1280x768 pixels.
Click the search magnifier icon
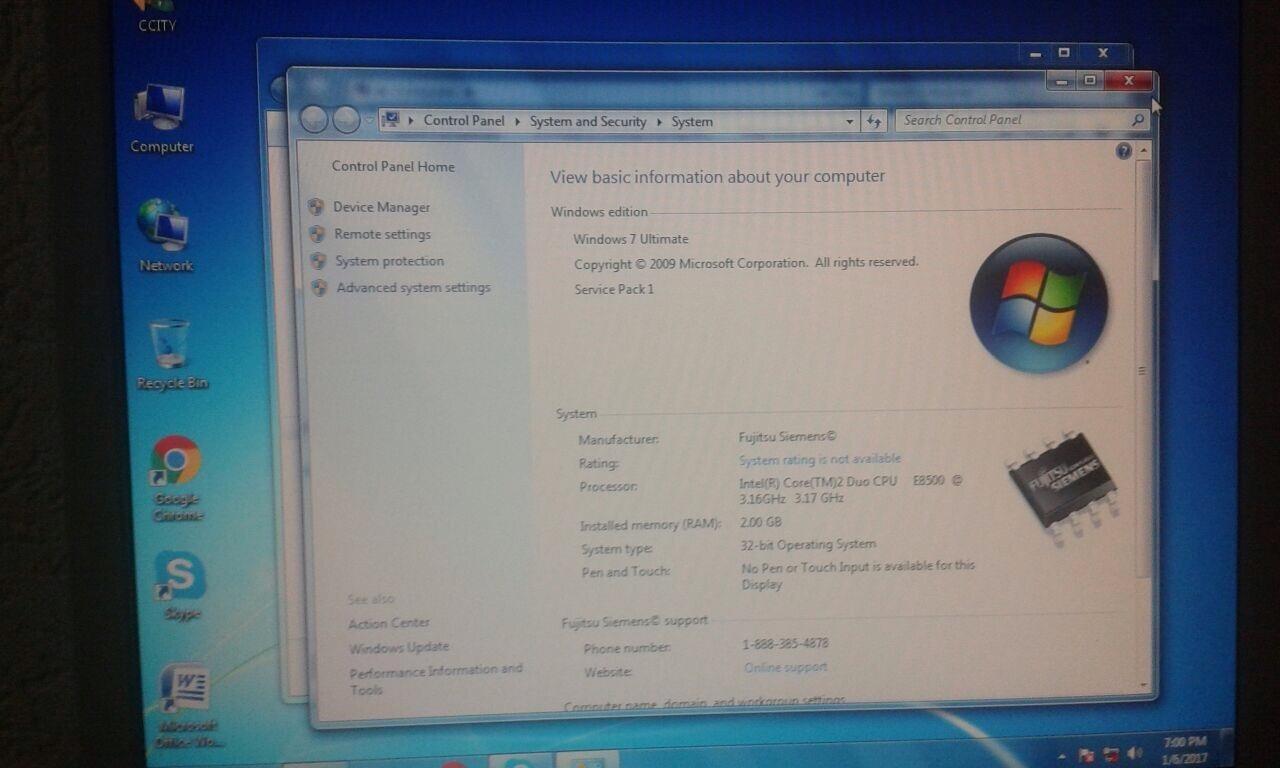point(1137,120)
